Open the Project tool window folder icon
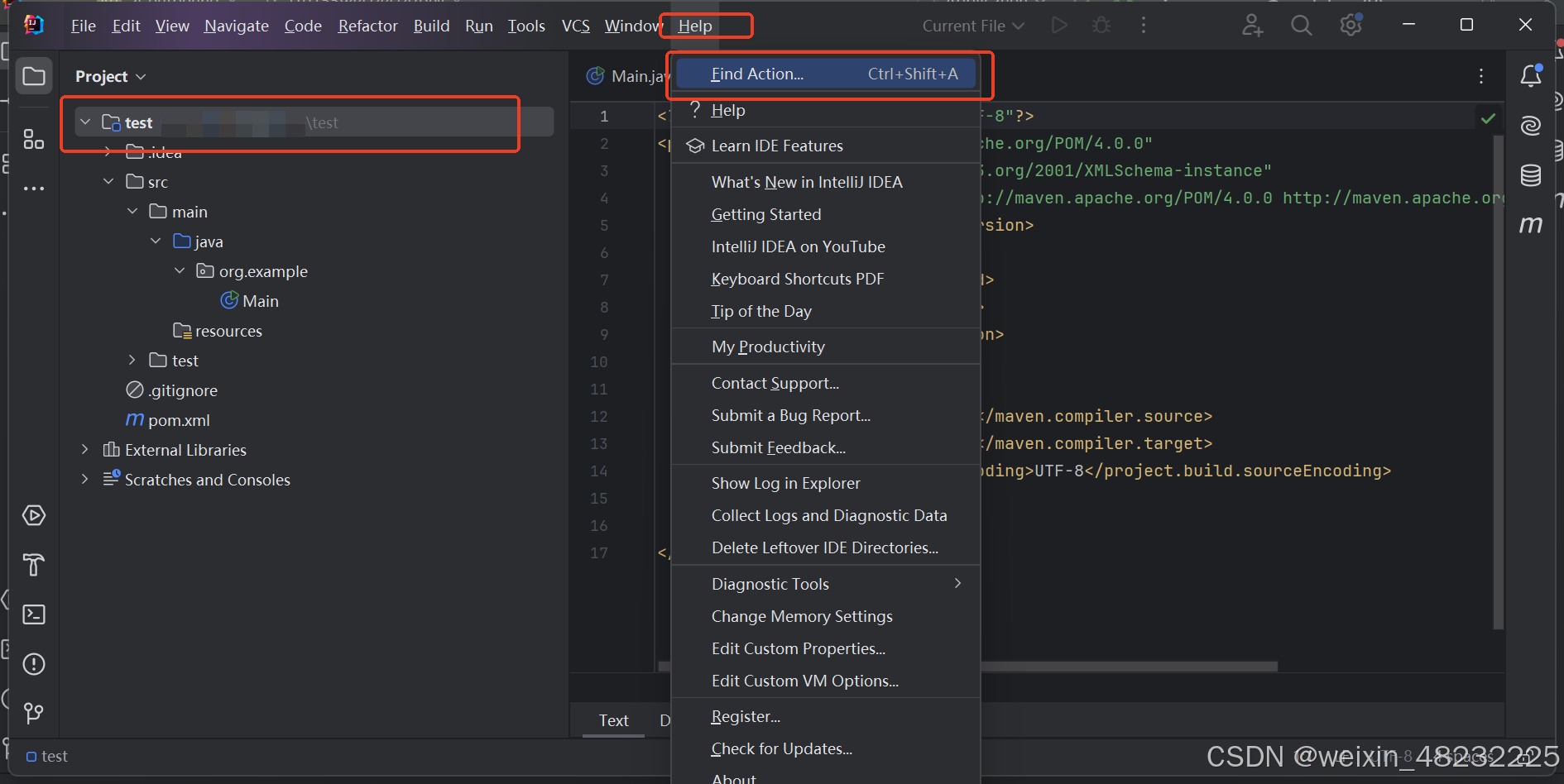 [x=34, y=76]
